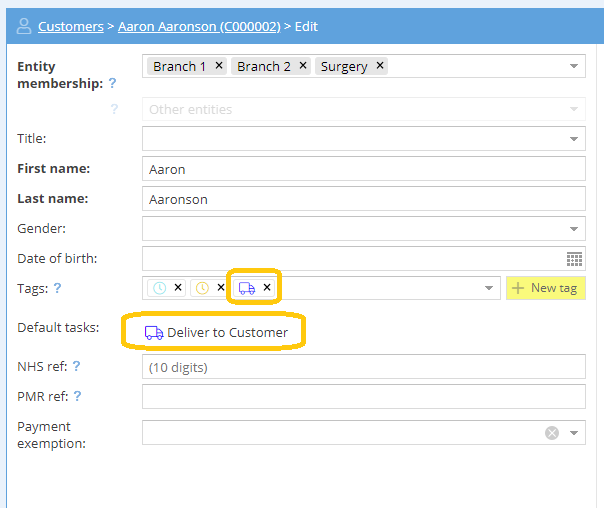Expand the Gender dropdown
The image size is (604, 508).
(x=574, y=229)
